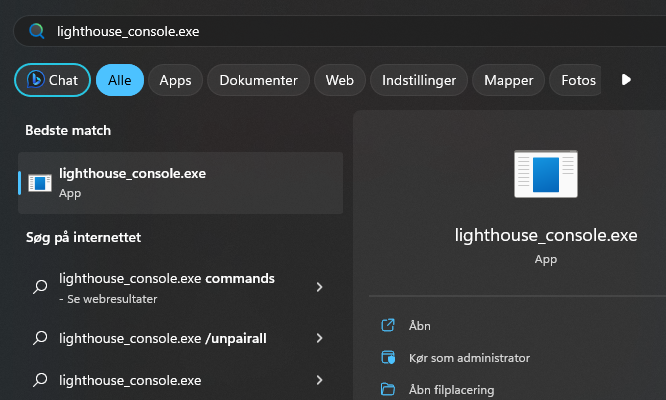Select the bottom lighthouse_console.exe web suggestion

[130, 380]
